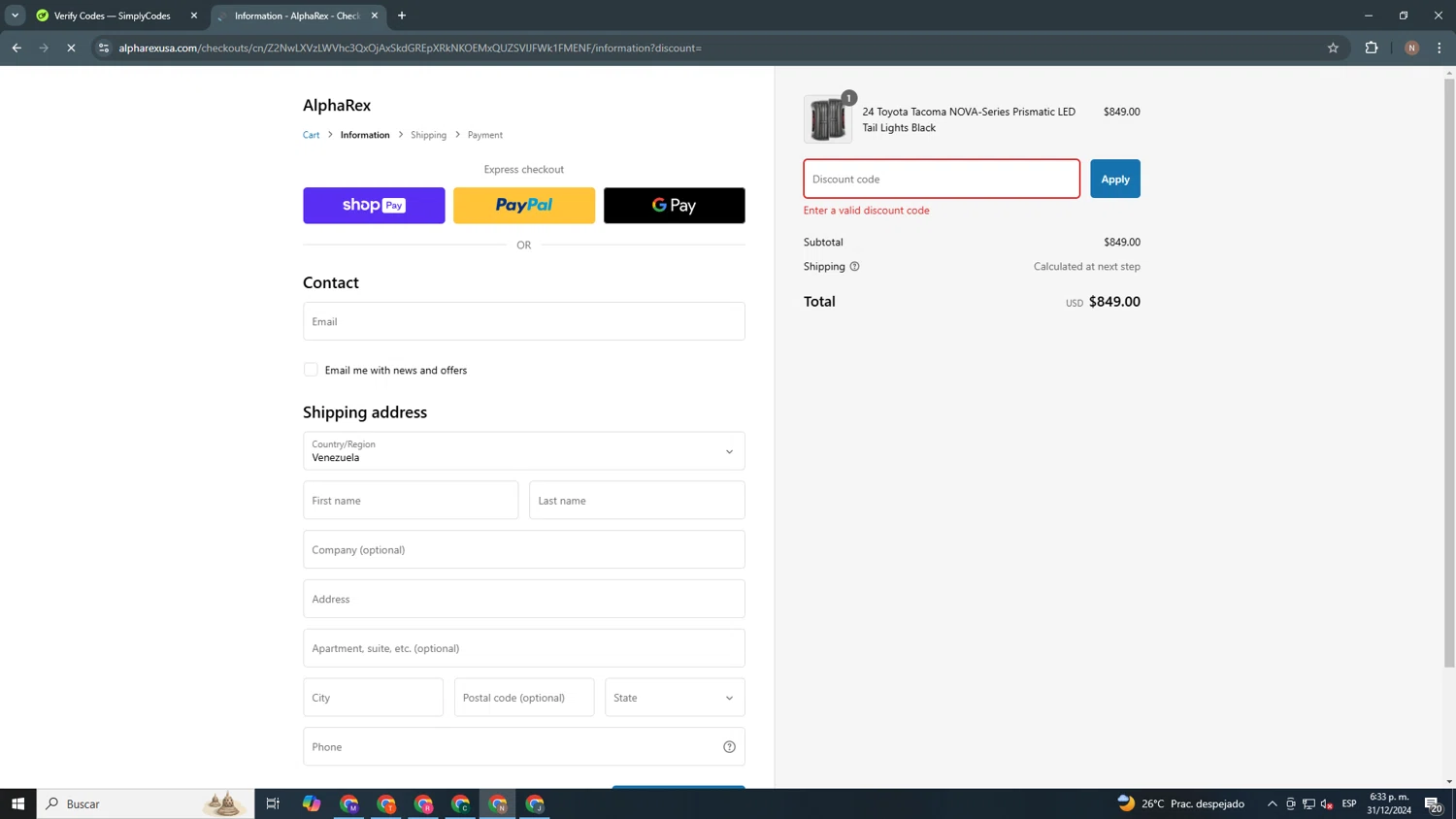
Task: Open a new browser tab
Action: pos(402,16)
